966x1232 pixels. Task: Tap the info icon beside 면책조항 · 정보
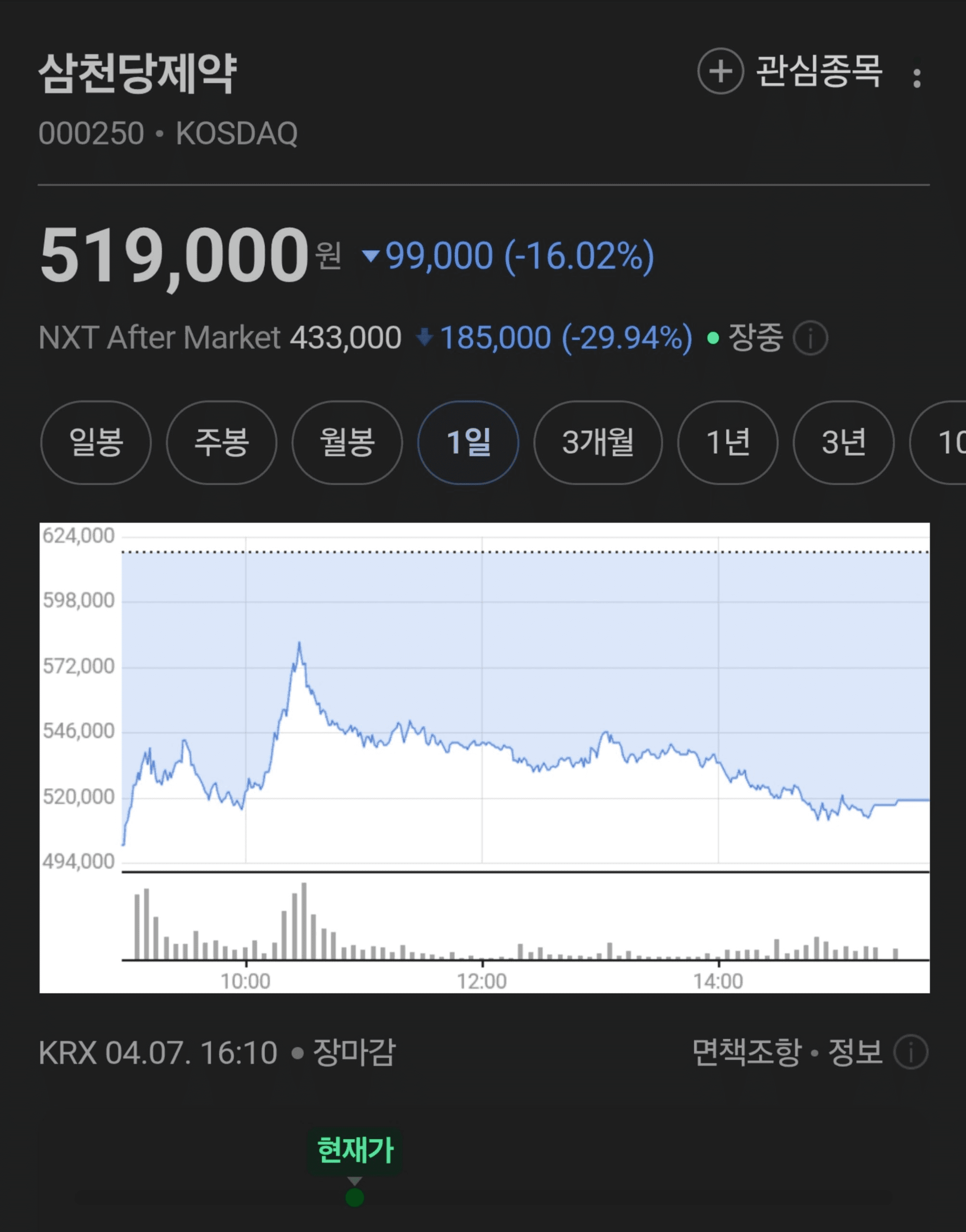[911, 1052]
